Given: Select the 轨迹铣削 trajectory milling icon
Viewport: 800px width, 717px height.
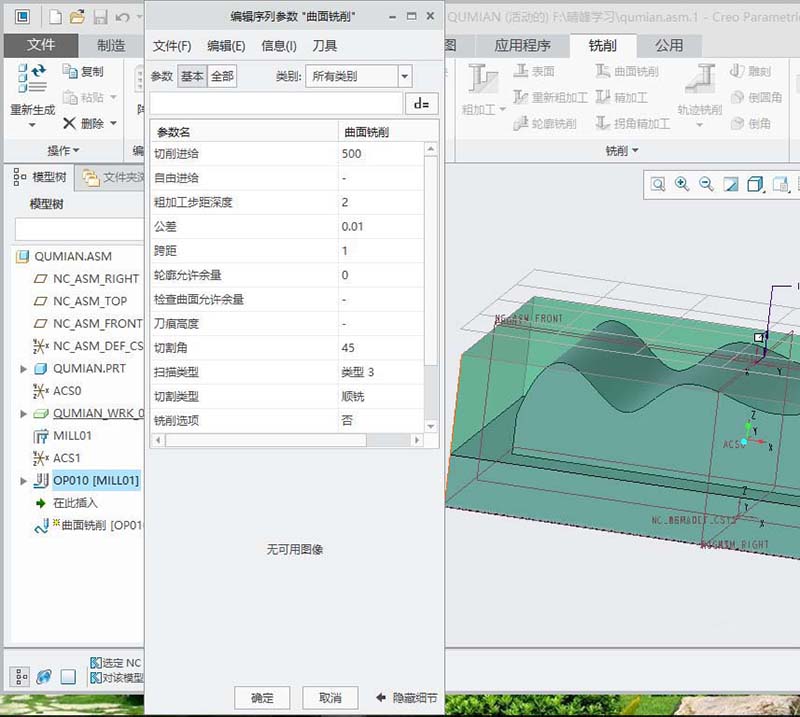Looking at the screenshot, I should pyautogui.click(x=701, y=79).
